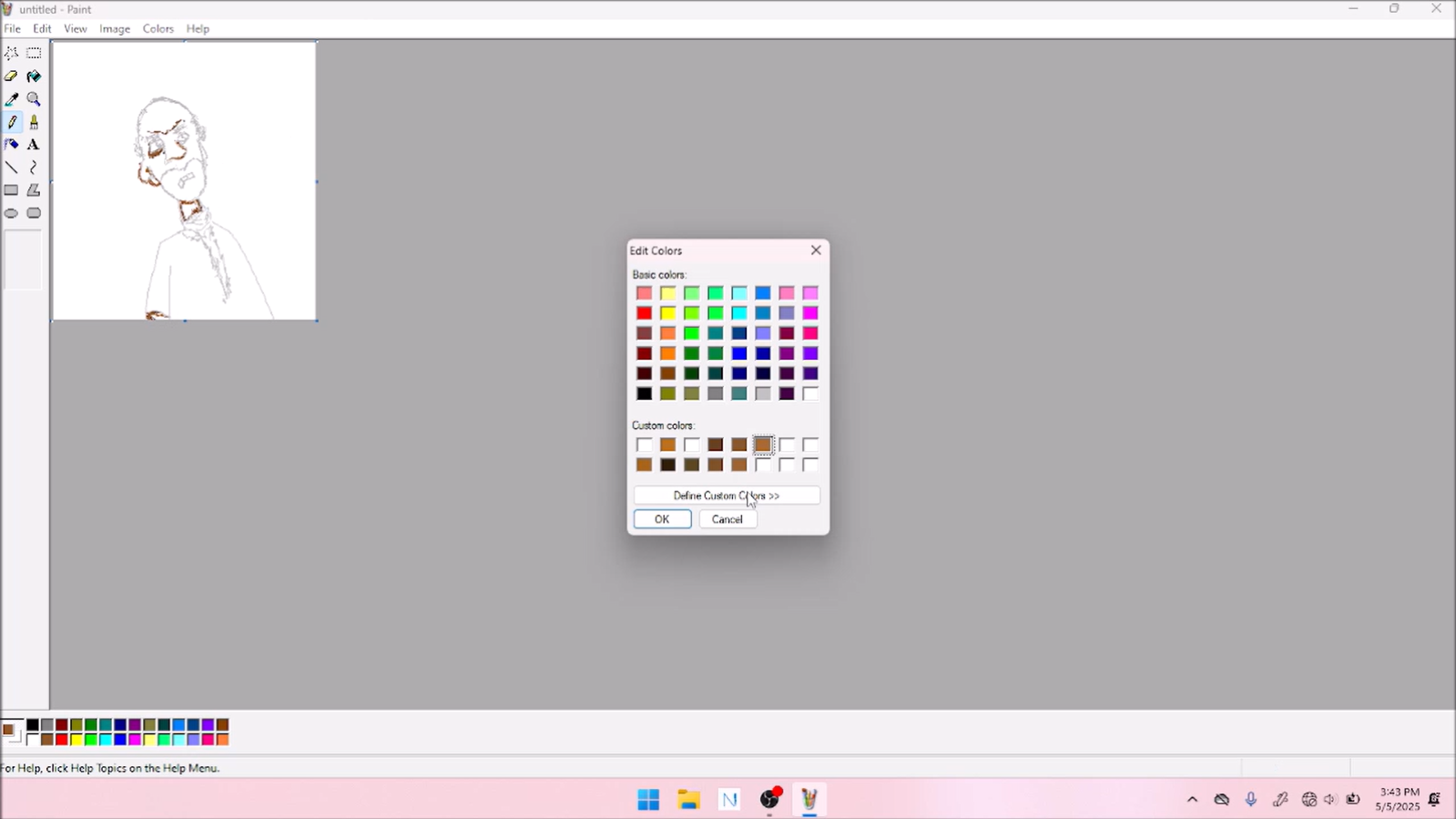Activate the Pick Color eyedropper tool

pos(12,99)
